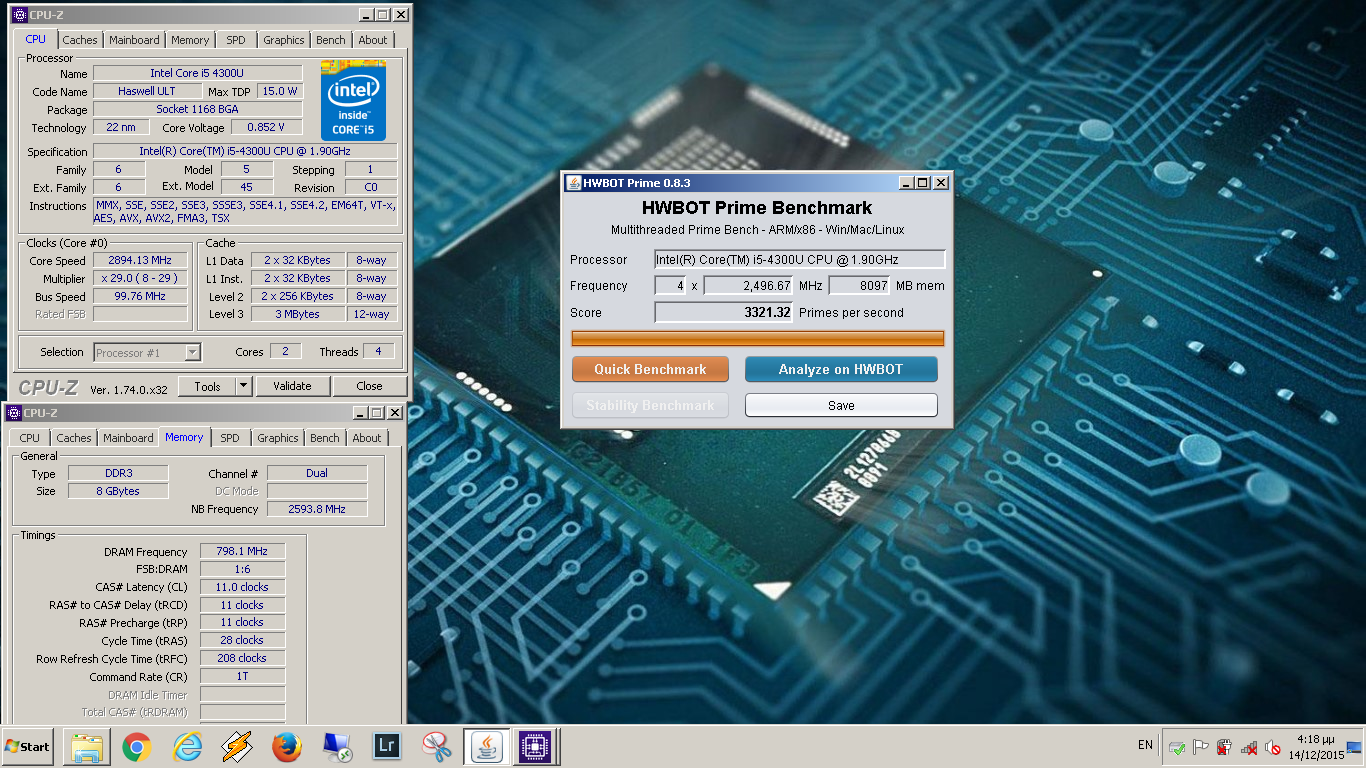Open Action Center flag icon in tray

(1201, 747)
